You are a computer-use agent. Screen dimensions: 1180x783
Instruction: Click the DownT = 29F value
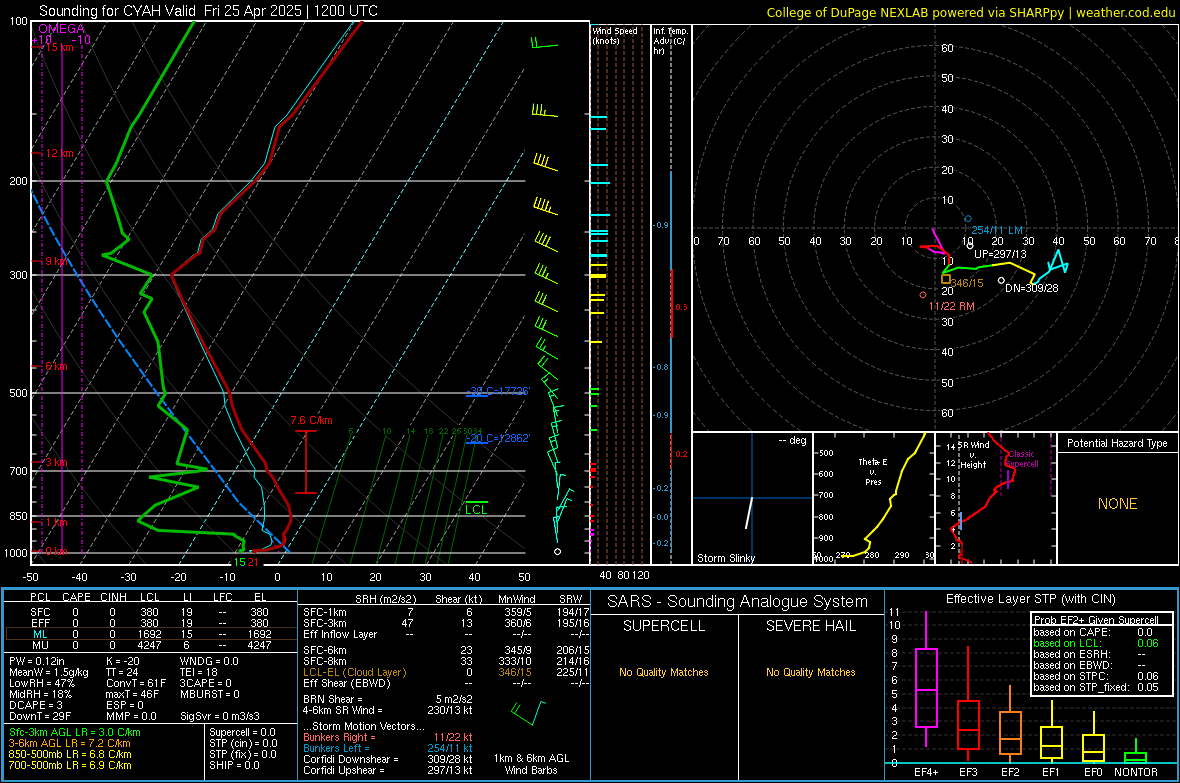[x=40, y=716]
